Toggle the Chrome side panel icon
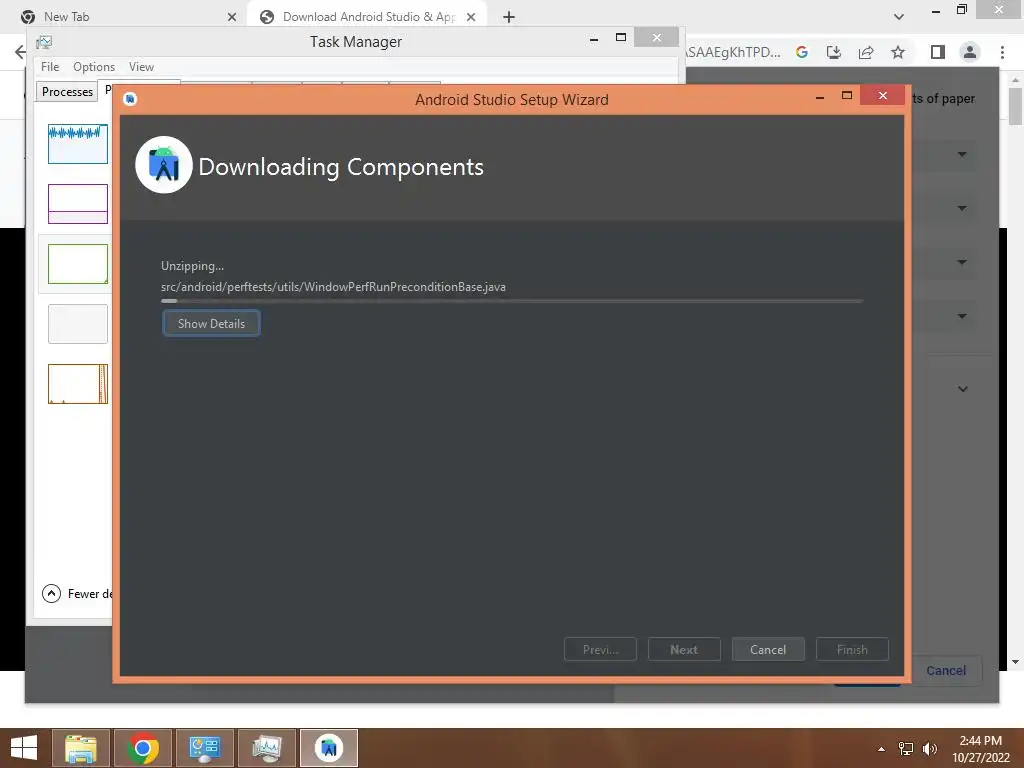Viewport: 1024px width, 768px height. (938, 52)
